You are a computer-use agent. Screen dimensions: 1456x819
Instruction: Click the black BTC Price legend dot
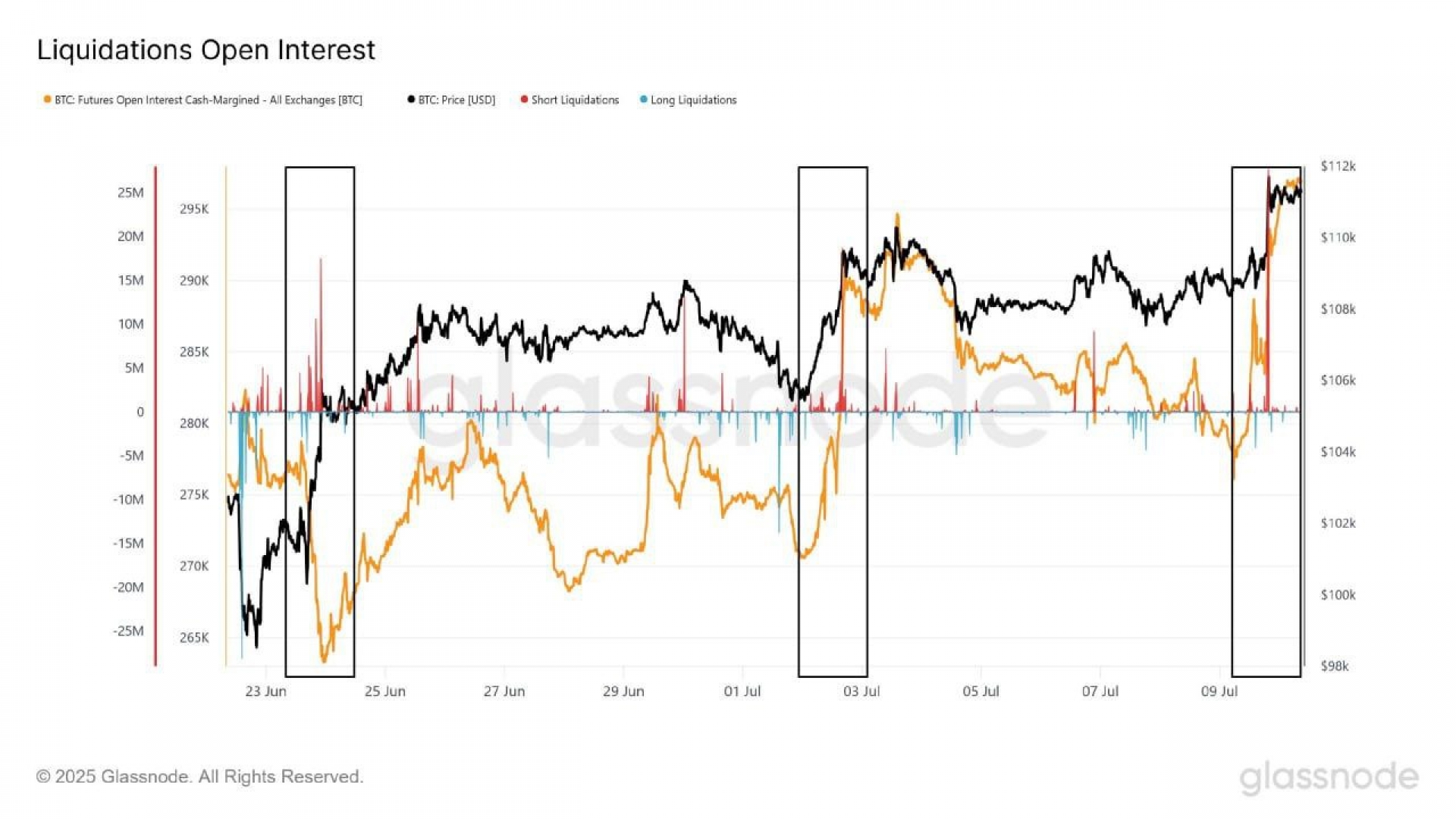pyautogui.click(x=411, y=99)
